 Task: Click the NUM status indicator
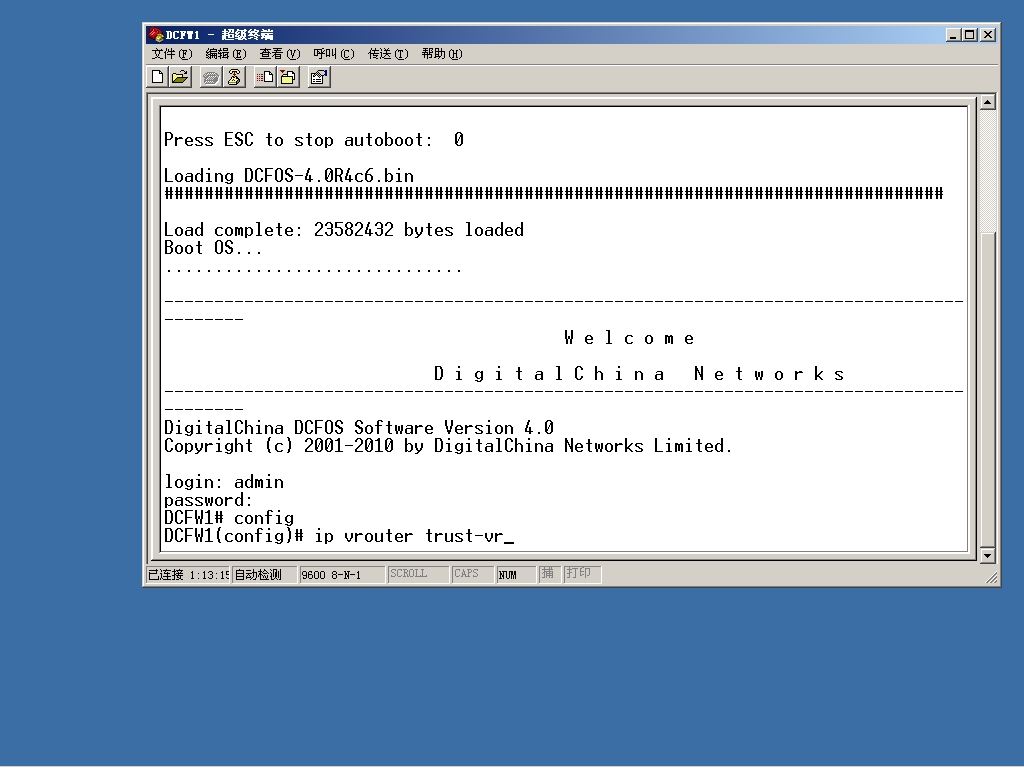coord(516,575)
